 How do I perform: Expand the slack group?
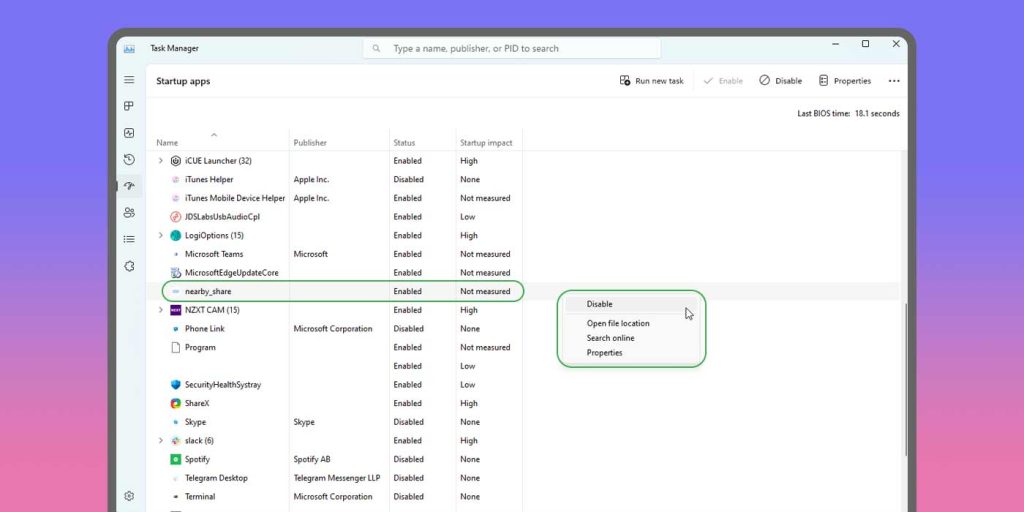click(x=160, y=441)
